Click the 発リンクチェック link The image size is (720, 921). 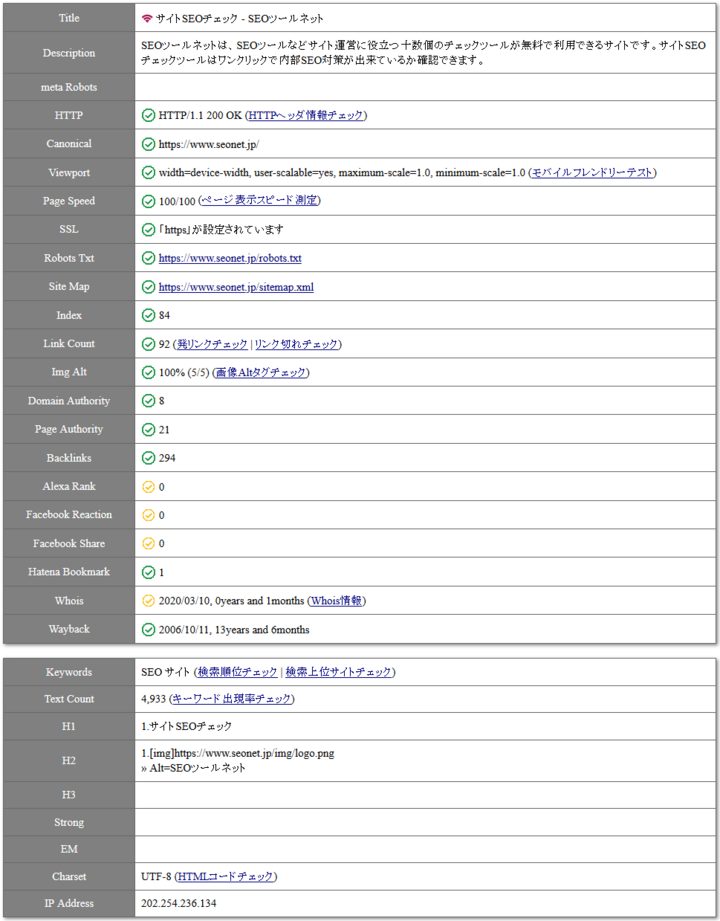point(211,344)
